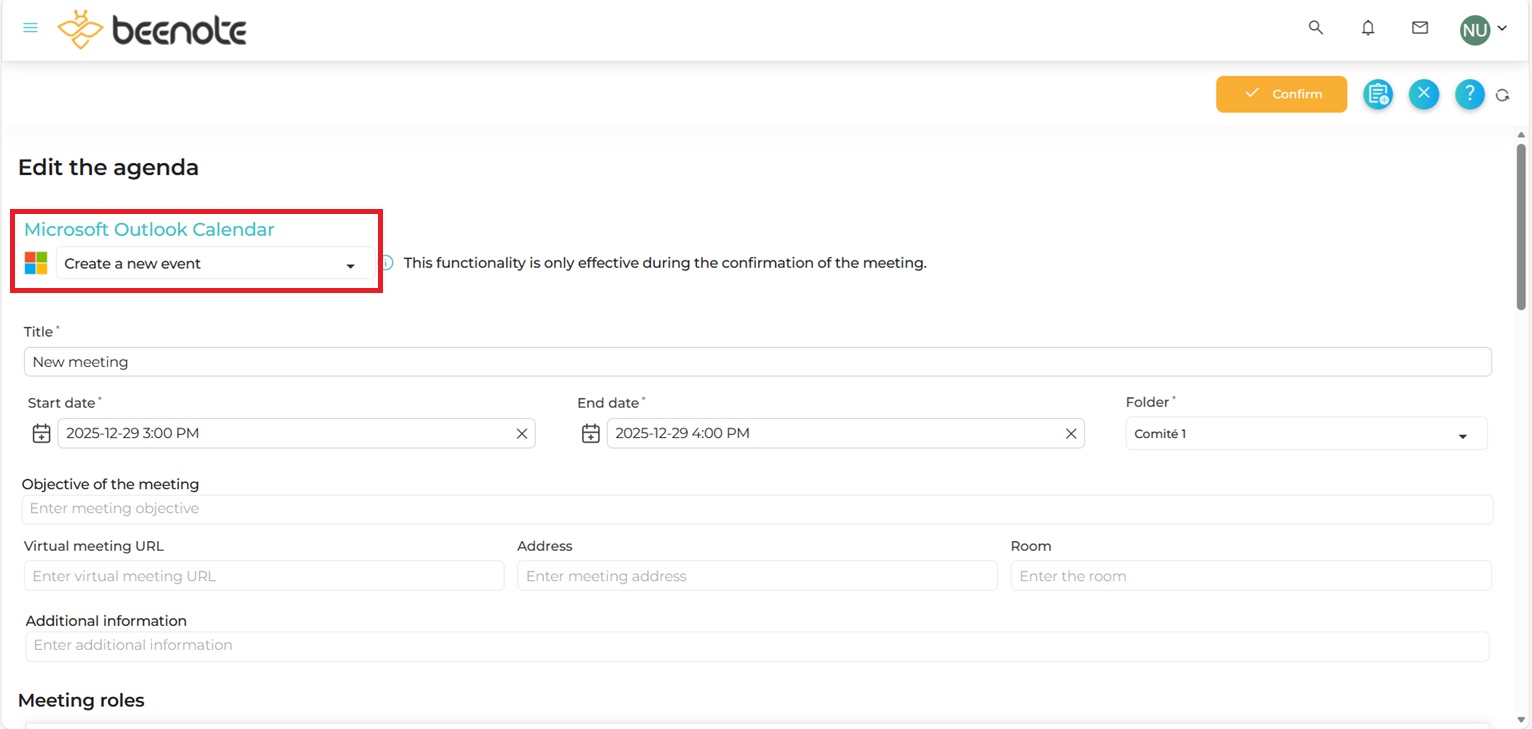Open the circular Help question mark icon
The height and width of the screenshot is (729, 1532).
(x=1469, y=94)
